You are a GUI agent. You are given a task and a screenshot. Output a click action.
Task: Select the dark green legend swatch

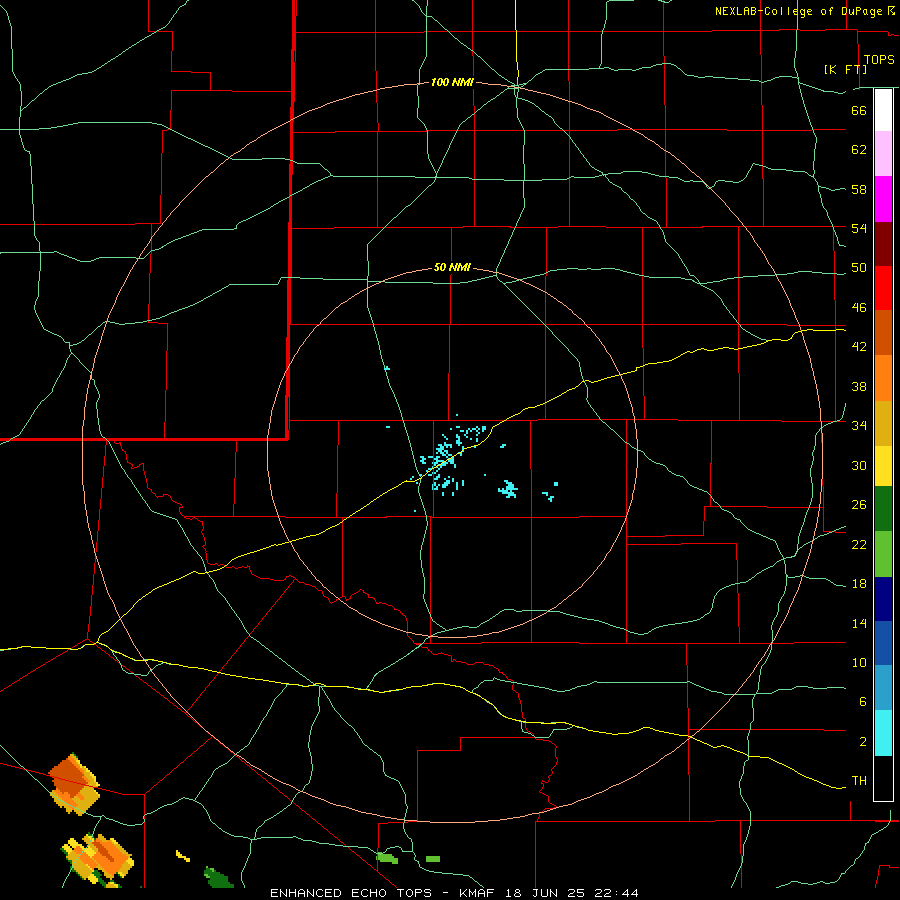[883, 509]
